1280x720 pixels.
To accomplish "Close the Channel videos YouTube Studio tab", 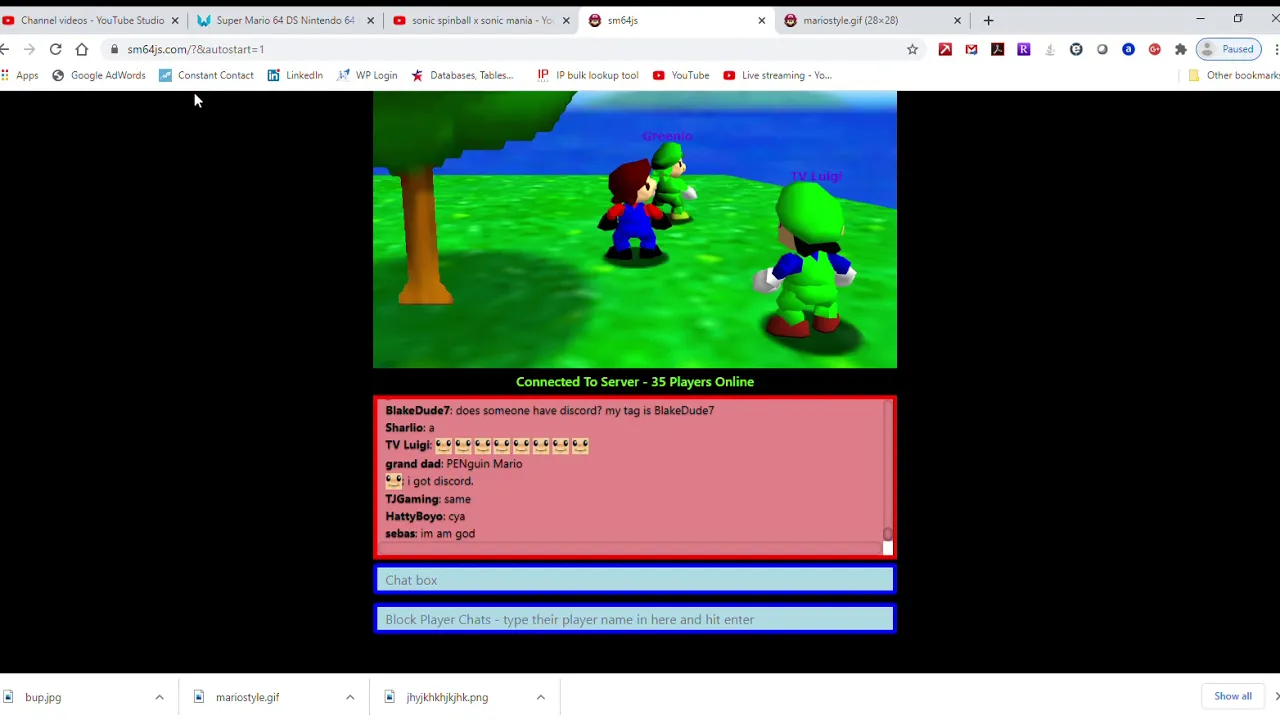I will pyautogui.click(x=175, y=20).
